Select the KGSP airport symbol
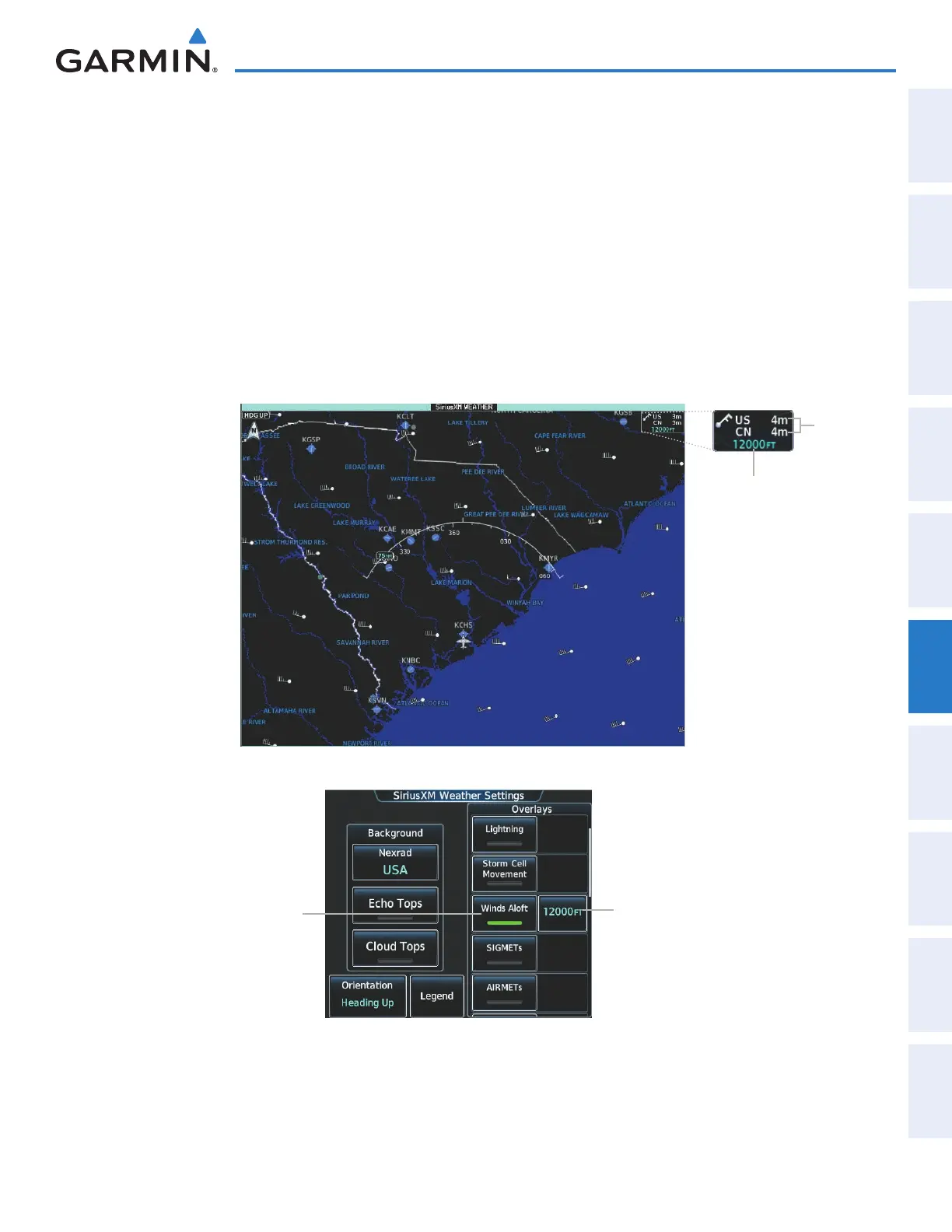The height and width of the screenshot is (1232, 952). (311, 449)
